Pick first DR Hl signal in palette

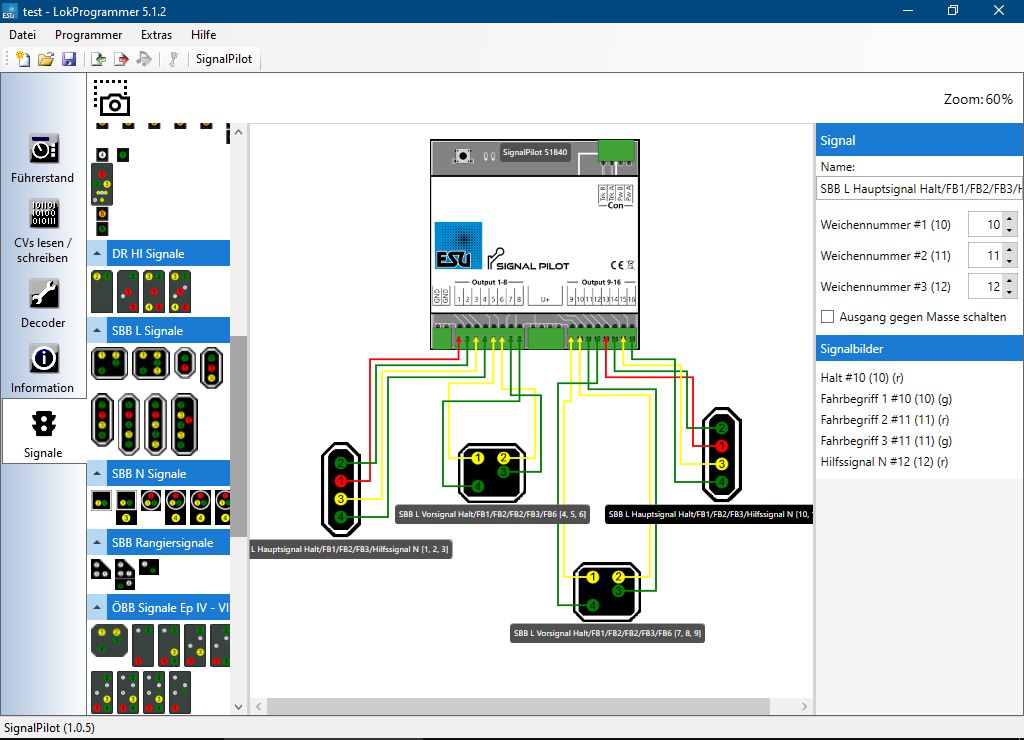point(102,291)
